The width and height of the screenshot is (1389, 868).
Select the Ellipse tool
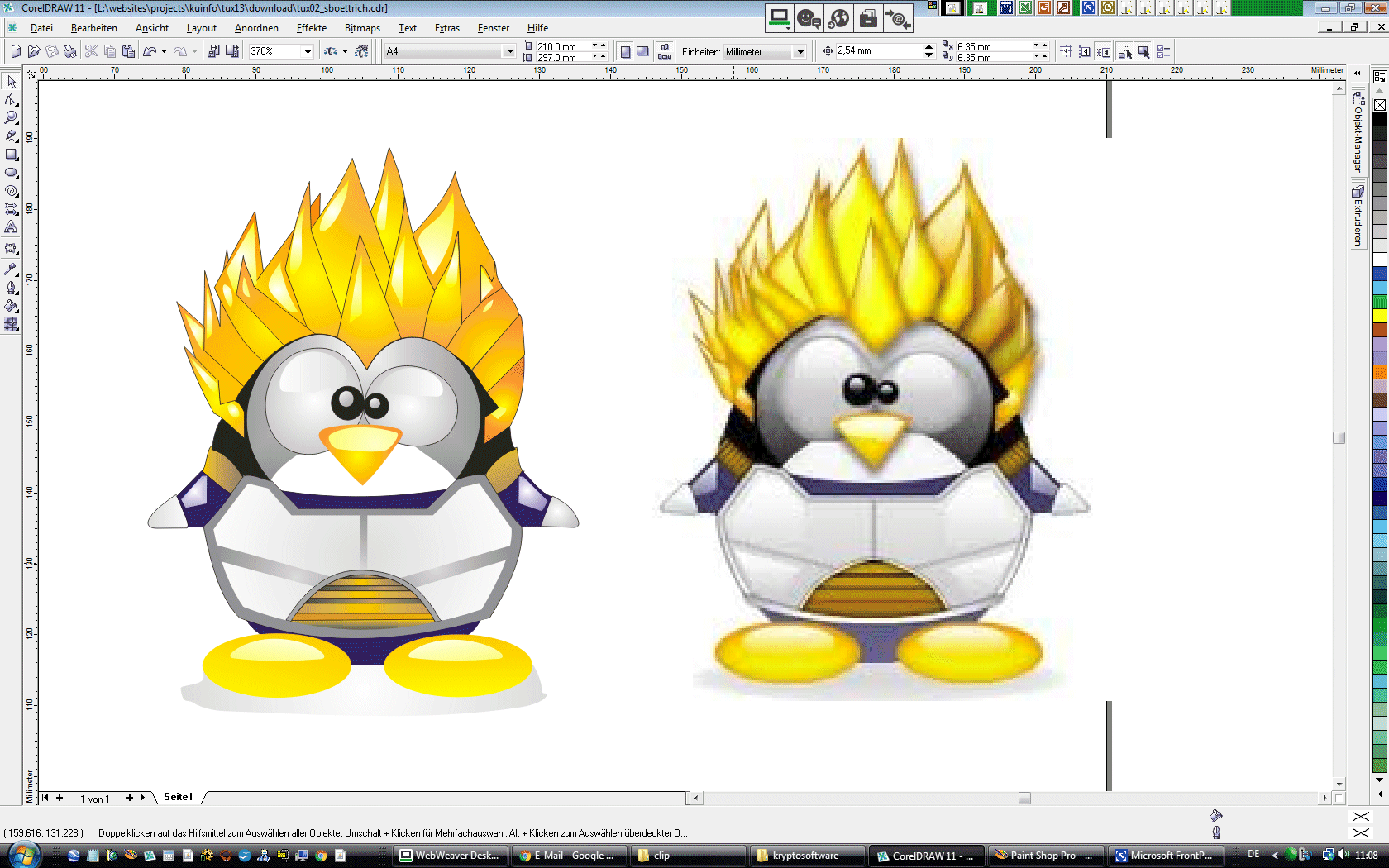pos(12,173)
